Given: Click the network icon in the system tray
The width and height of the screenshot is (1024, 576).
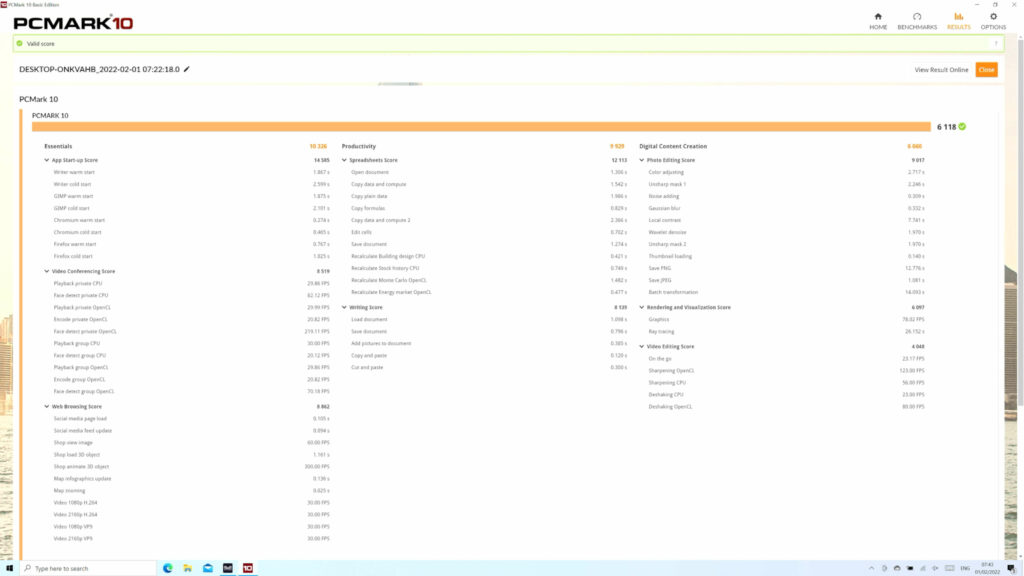Looking at the screenshot, I should (x=923, y=568).
